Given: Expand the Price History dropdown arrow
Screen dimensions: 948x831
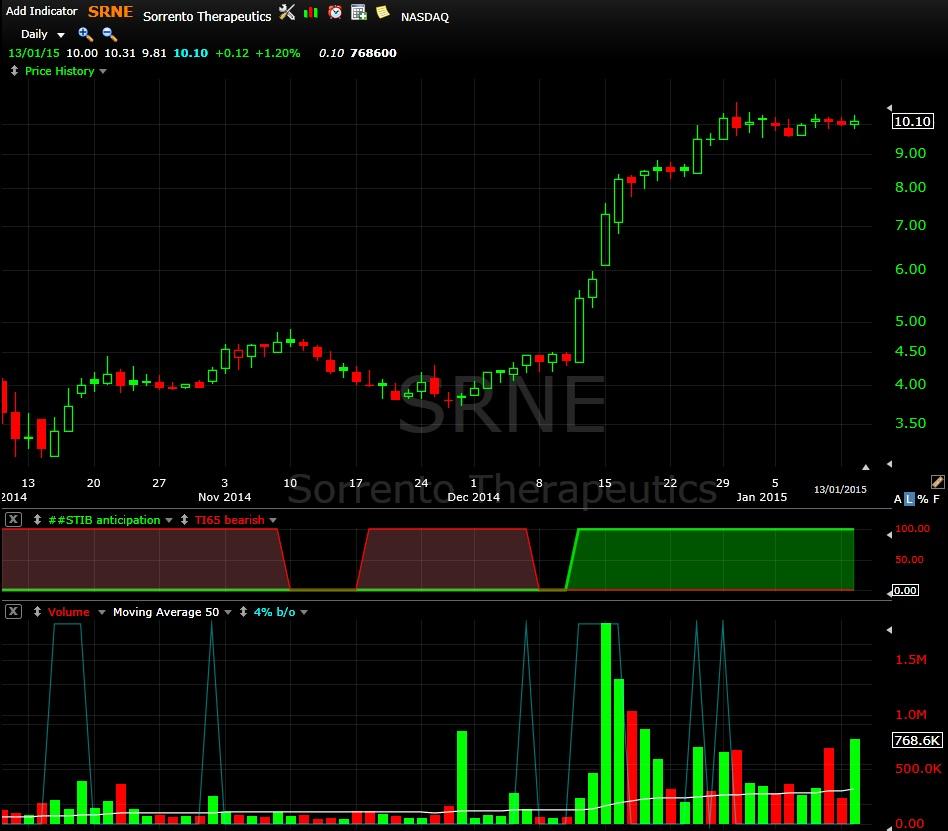Looking at the screenshot, I should pyautogui.click(x=103, y=71).
